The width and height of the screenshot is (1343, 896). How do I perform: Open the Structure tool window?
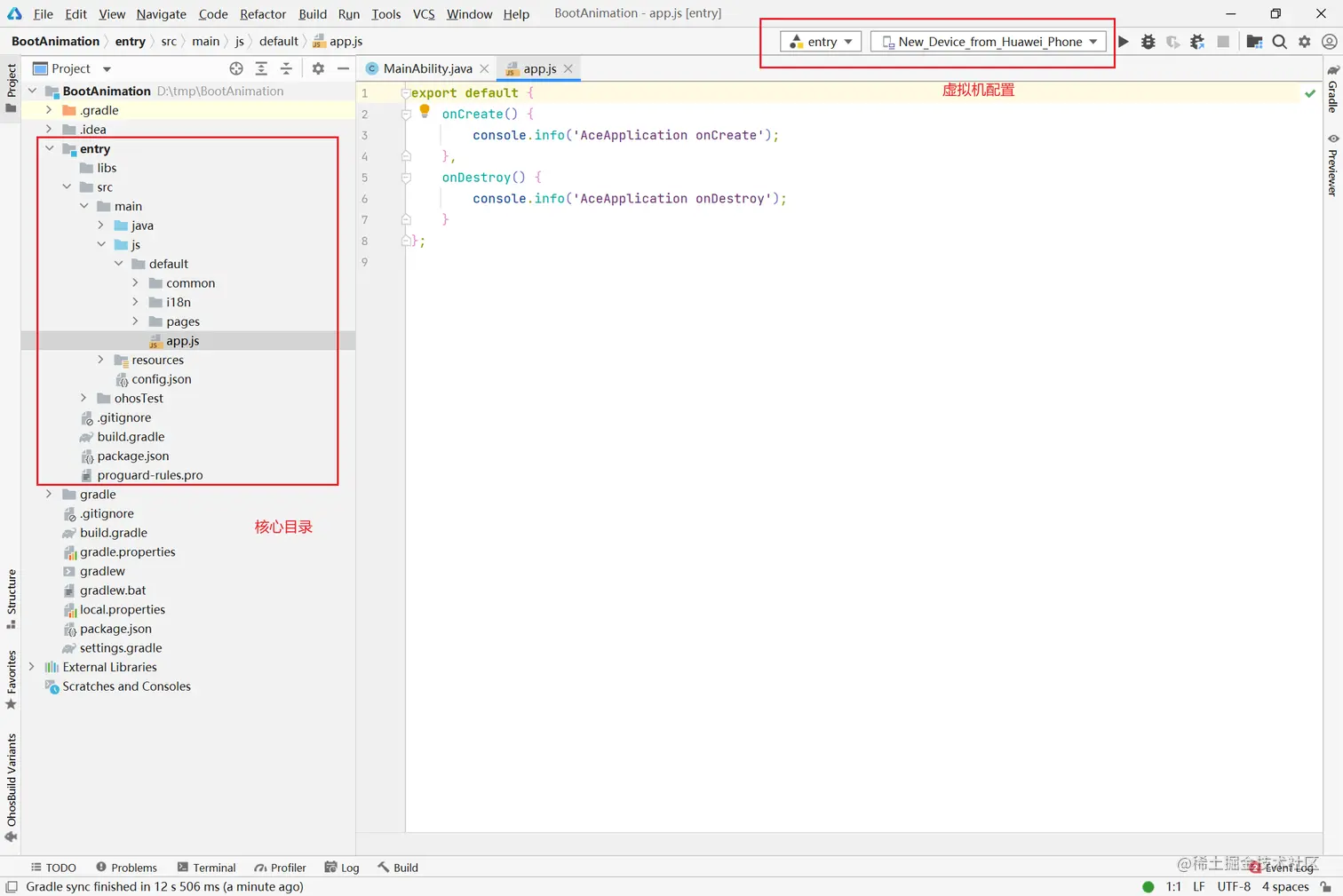[12, 599]
